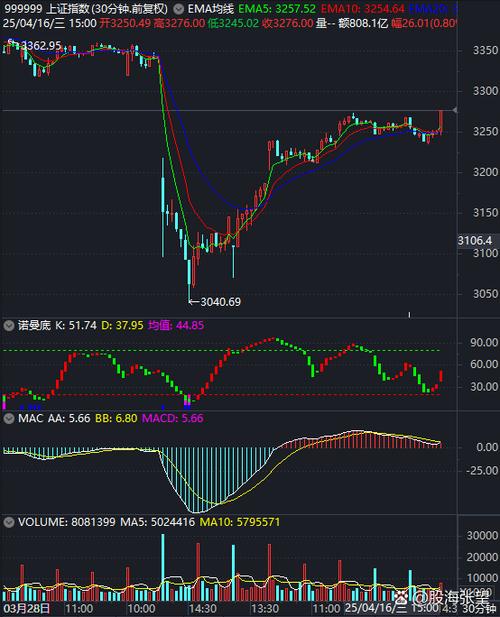Image resolution: width=500 pixels, height=617 pixels.
Task: Select the EMA10: 3254.64 label
Action: pyautogui.click(x=363, y=9)
